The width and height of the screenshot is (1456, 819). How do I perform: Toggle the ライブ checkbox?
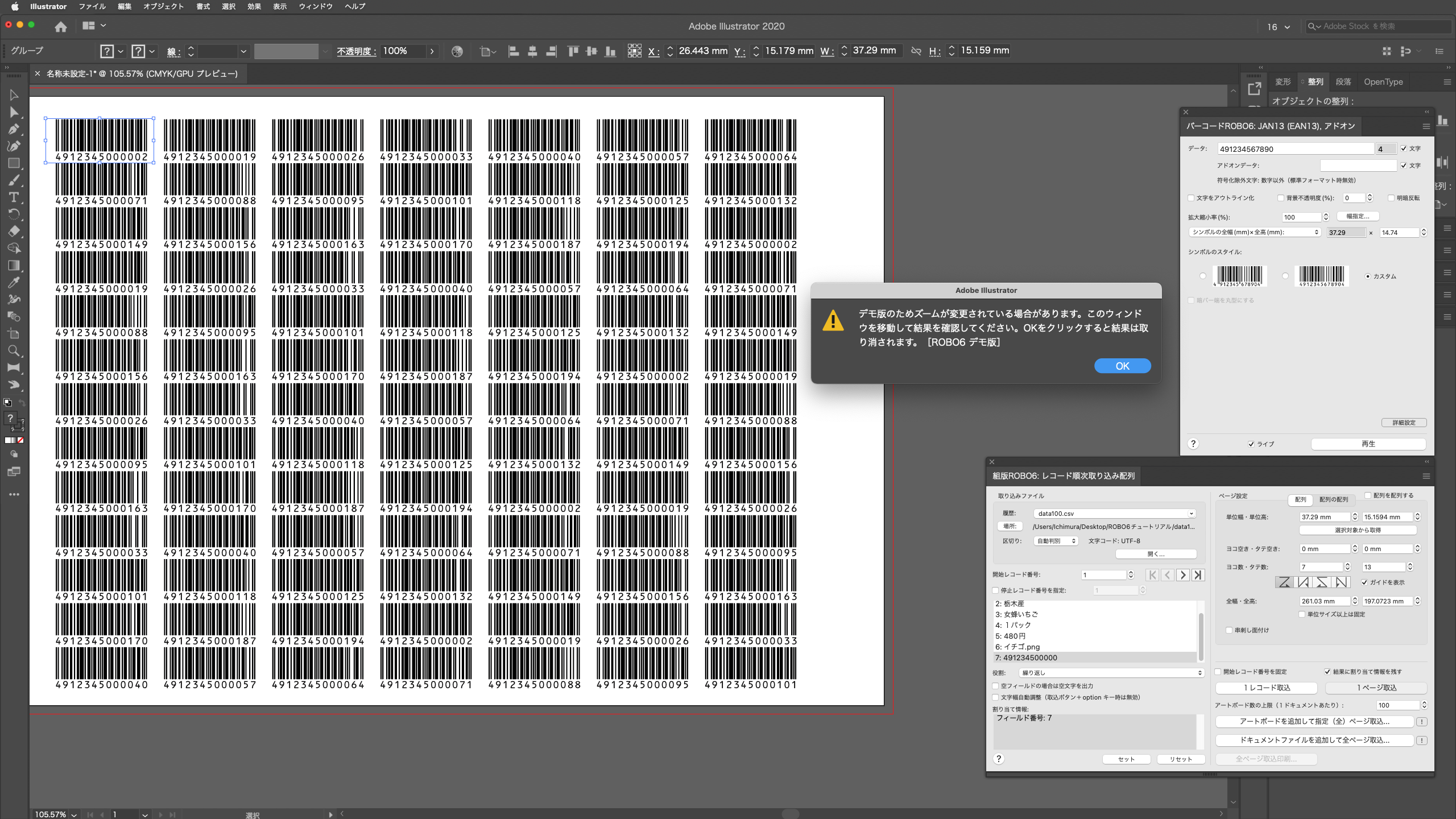click(x=1251, y=444)
